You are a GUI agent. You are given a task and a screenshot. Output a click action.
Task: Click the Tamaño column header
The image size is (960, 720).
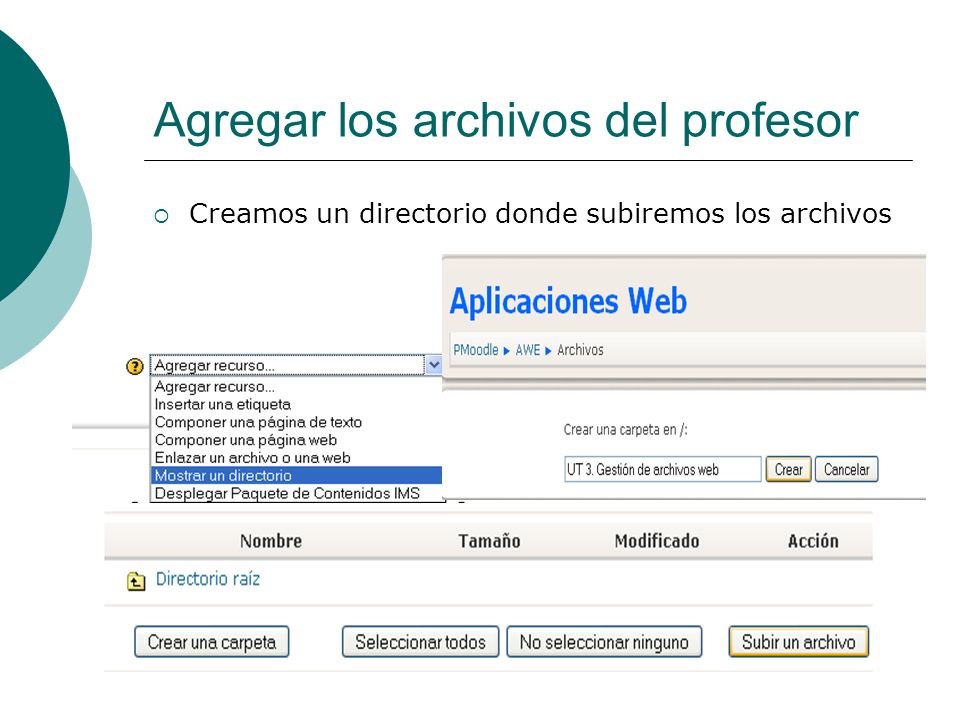point(490,541)
